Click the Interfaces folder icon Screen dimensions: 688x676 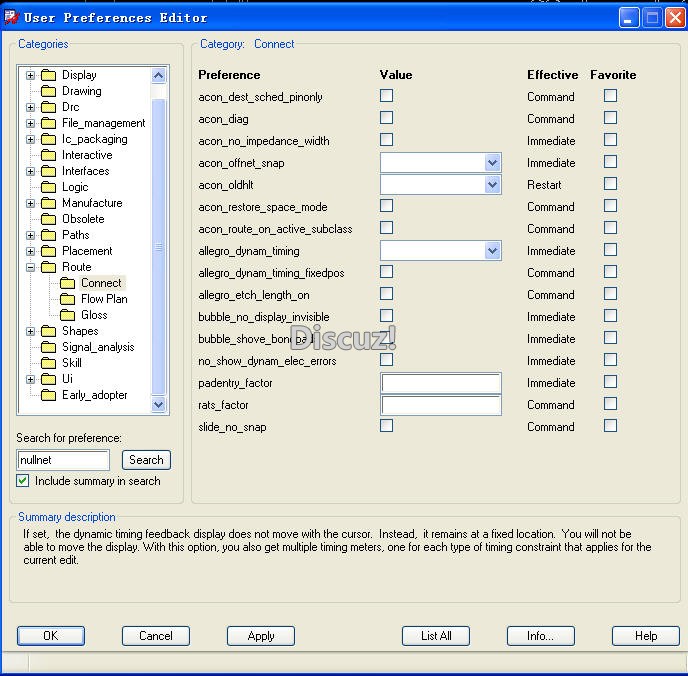pos(49,171)
